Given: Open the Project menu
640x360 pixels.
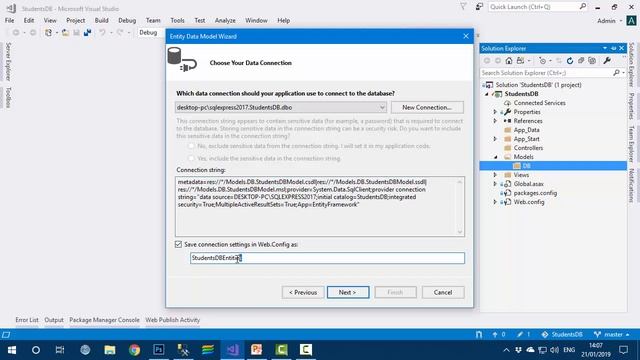Looking at the screenshot, I should coord(76,20).
